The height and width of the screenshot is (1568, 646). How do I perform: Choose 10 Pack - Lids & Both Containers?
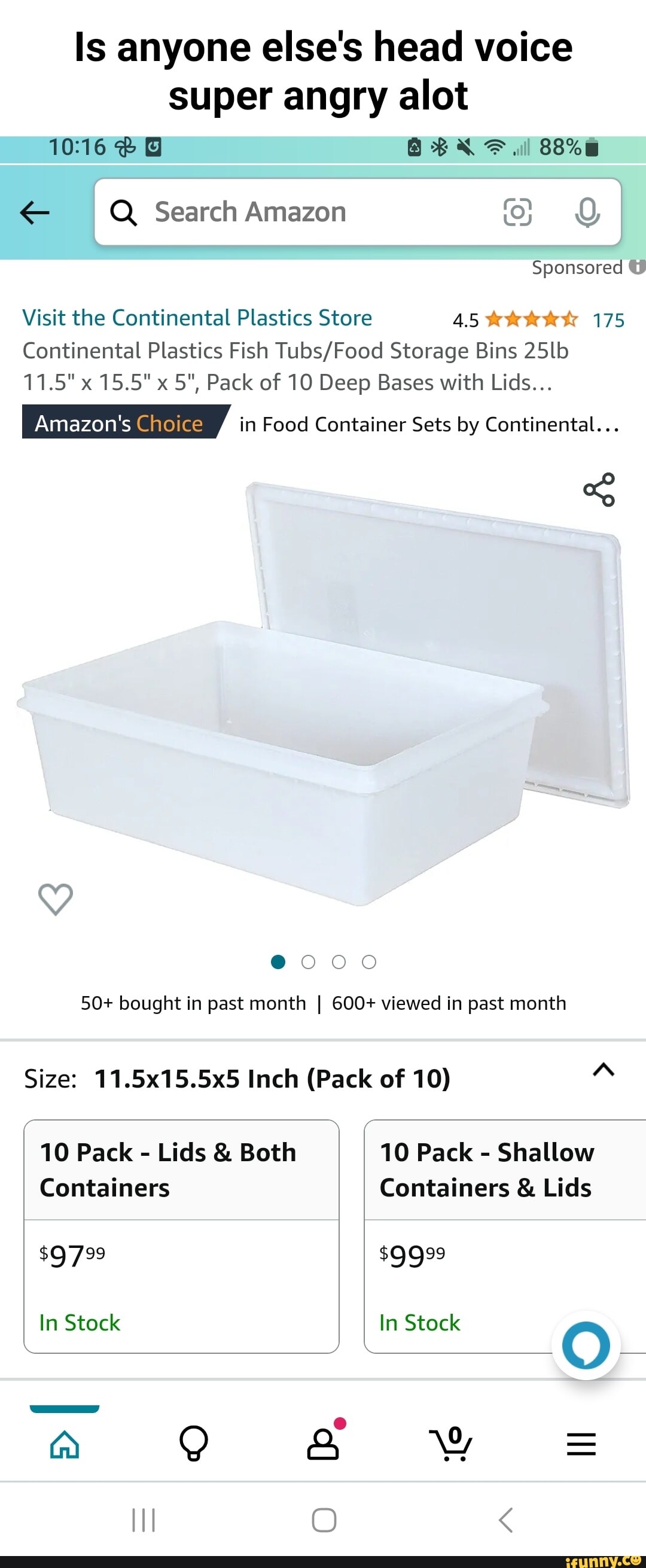[x=181, y=1236]
